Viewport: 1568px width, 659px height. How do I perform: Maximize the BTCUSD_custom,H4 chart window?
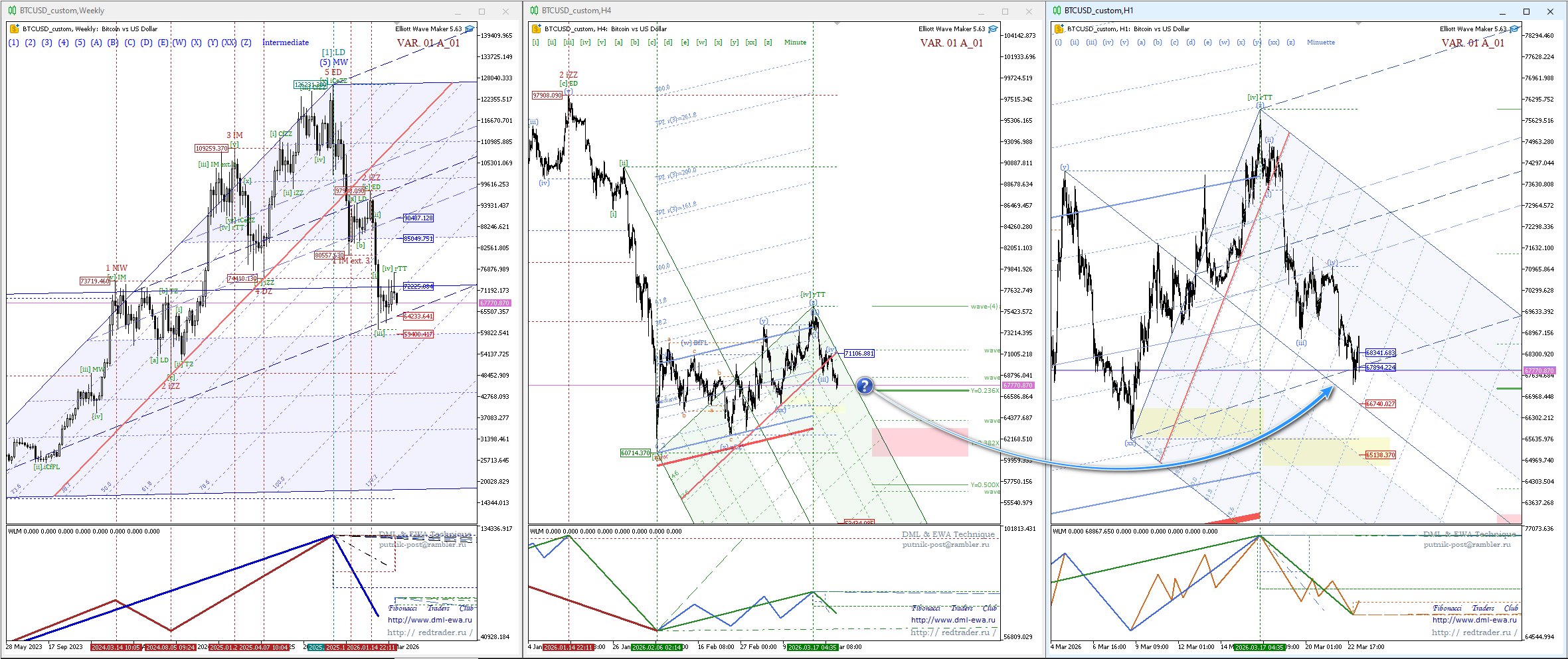pyautogui.click(x=1005, y=11)
